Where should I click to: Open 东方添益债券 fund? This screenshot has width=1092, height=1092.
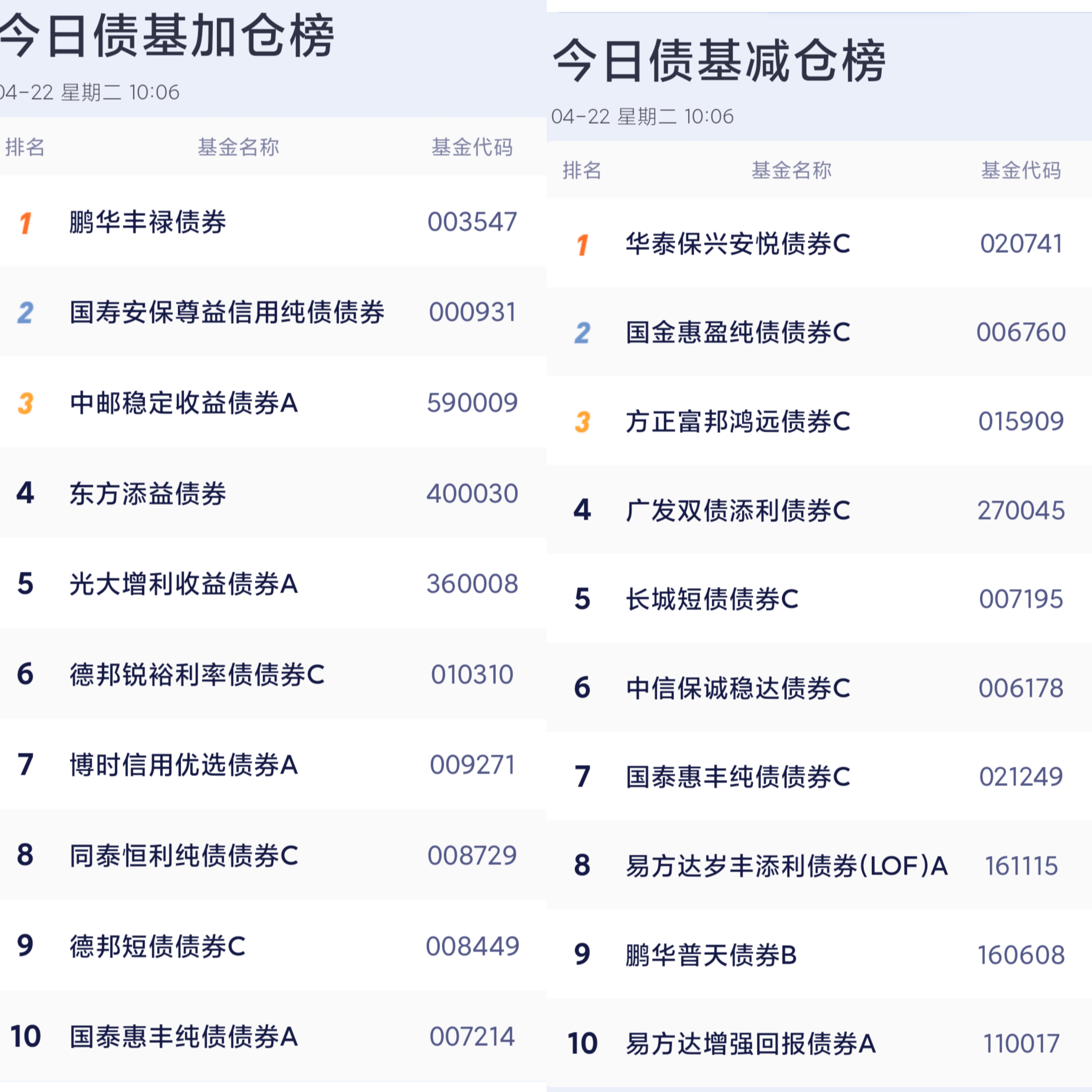(x=147, y=493)
